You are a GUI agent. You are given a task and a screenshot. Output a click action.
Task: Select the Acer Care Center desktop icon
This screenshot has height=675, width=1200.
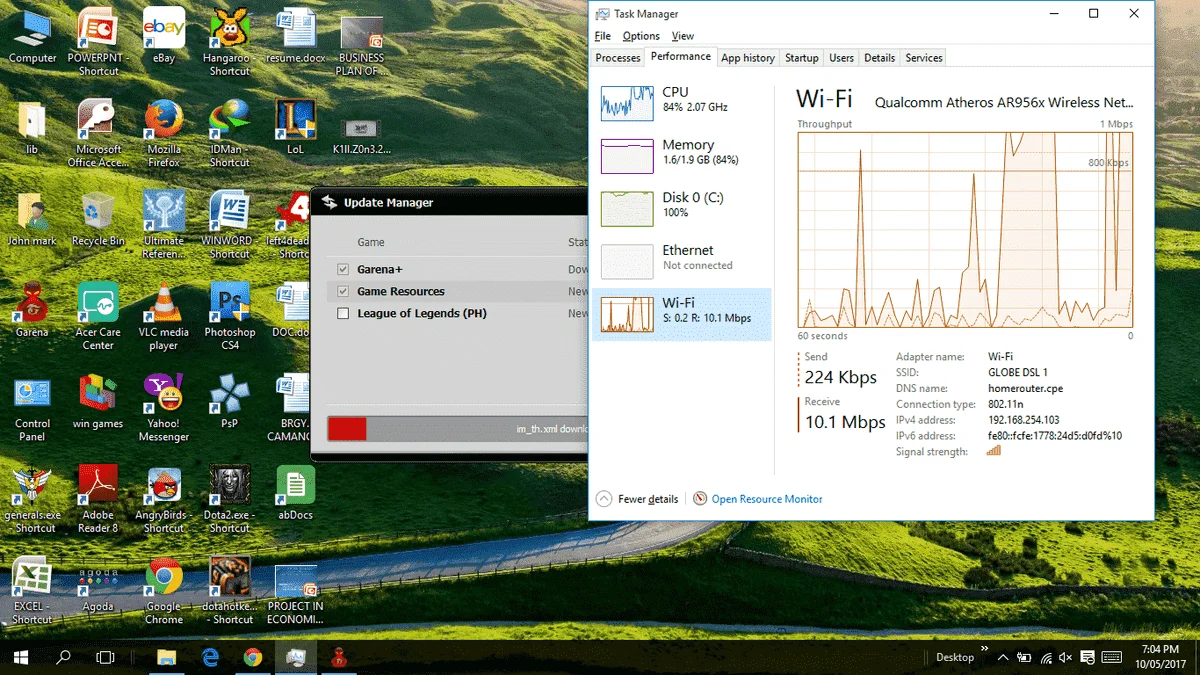click(98, 315)
